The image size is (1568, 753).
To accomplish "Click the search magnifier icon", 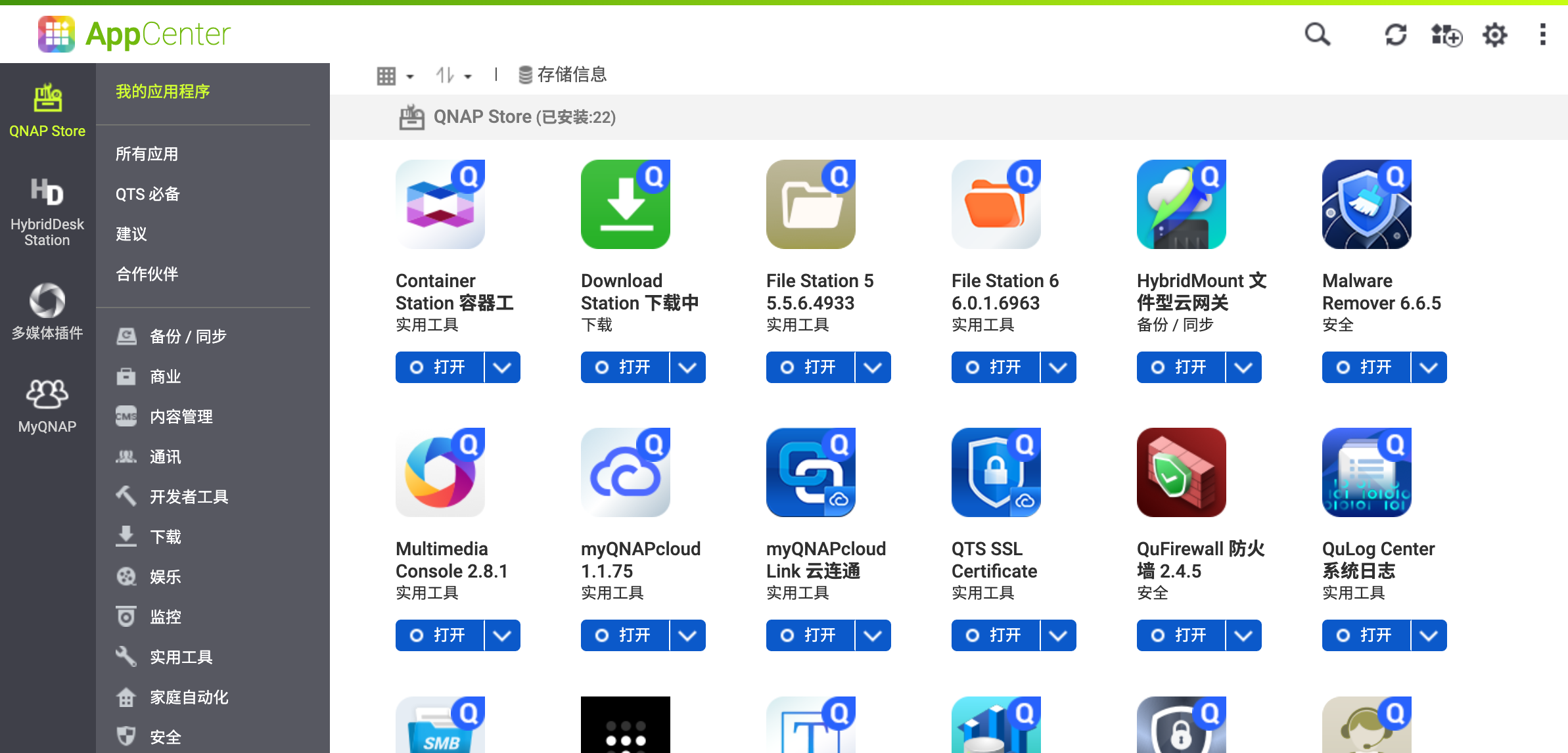I will tap(1317, 34).
